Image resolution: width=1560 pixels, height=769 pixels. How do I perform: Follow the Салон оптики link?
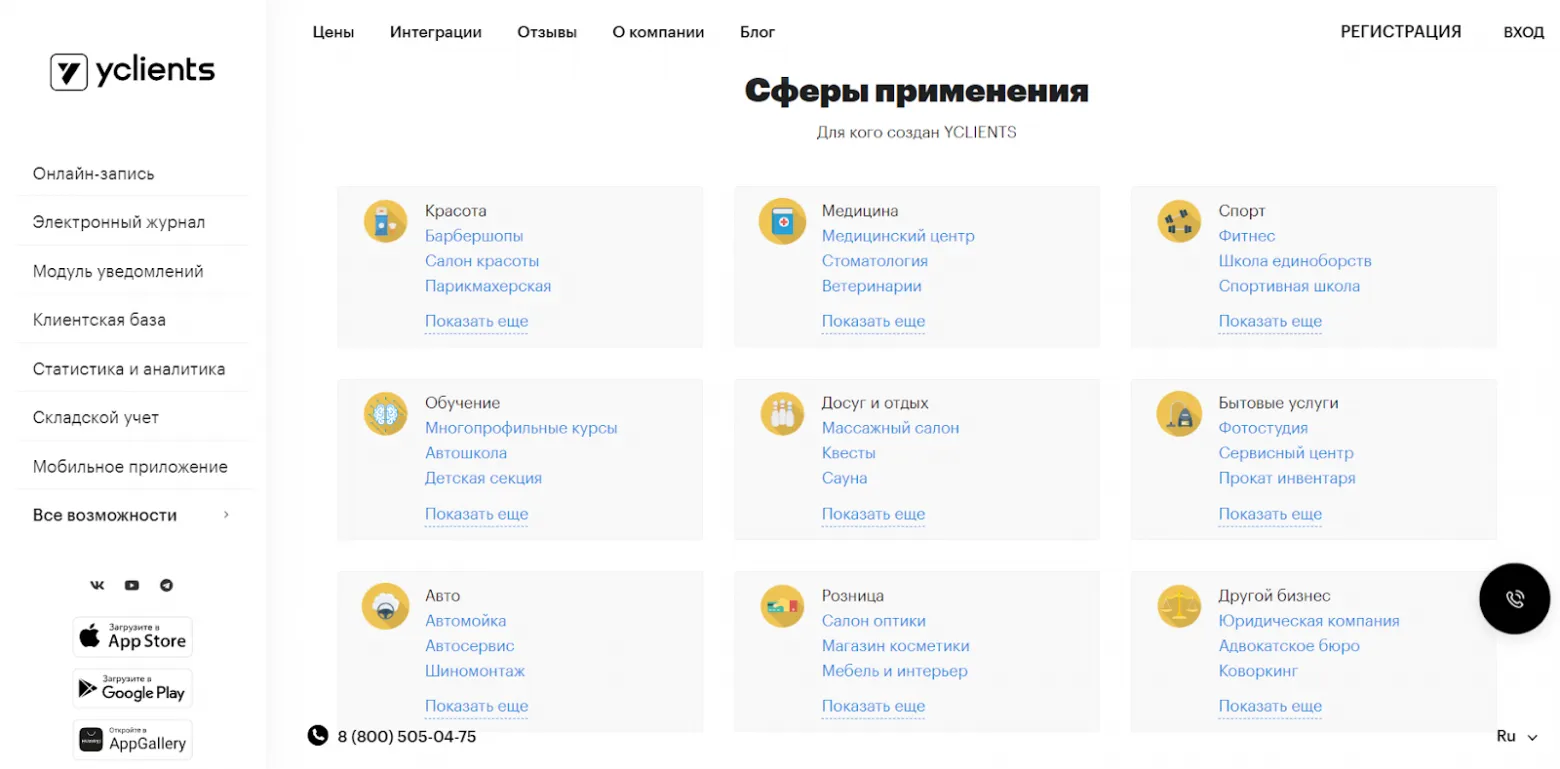tap(874, 621)
